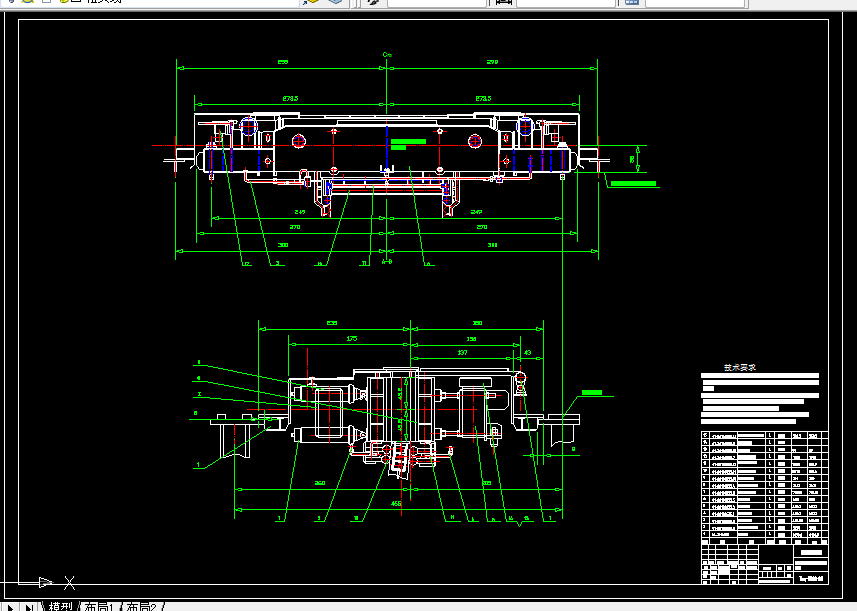The image size is (857, 611).
Task: Open the 布局2 layout tab
Action: click(142, 607)
